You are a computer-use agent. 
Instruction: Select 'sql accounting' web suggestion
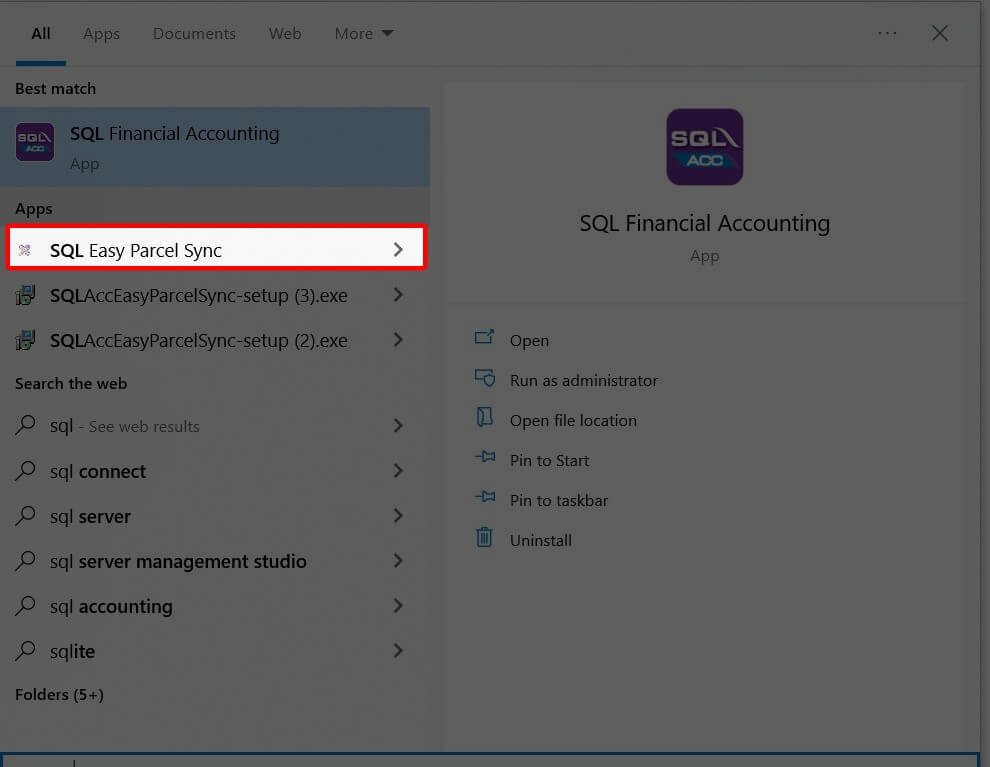pos(215,607)
